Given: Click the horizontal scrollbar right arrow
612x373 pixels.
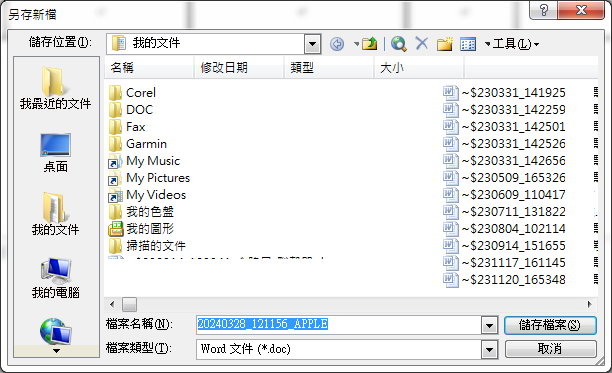Looking at the screenshot, I should (x=589, y=304).
